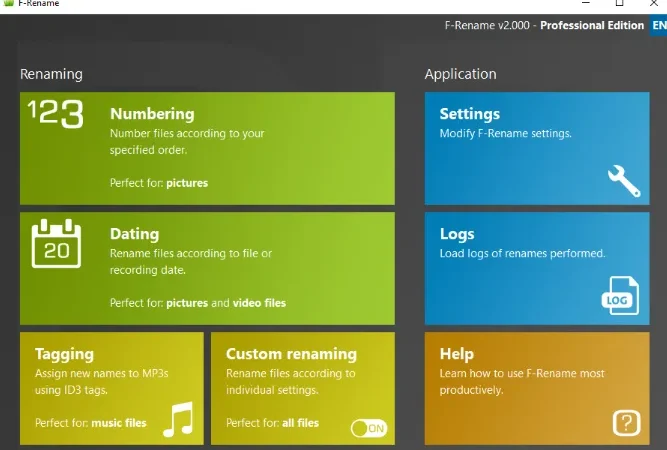Click the wrench icon in Settings tile
This screenshot has height=450, width=667.
pos(624,181)
